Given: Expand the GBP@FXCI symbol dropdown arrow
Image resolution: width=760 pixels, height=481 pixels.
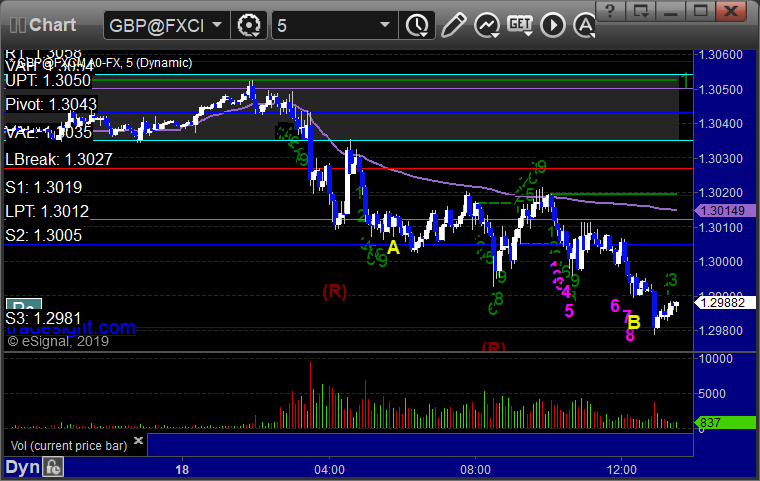Looking at the screenshot, I should coord(217,24).
